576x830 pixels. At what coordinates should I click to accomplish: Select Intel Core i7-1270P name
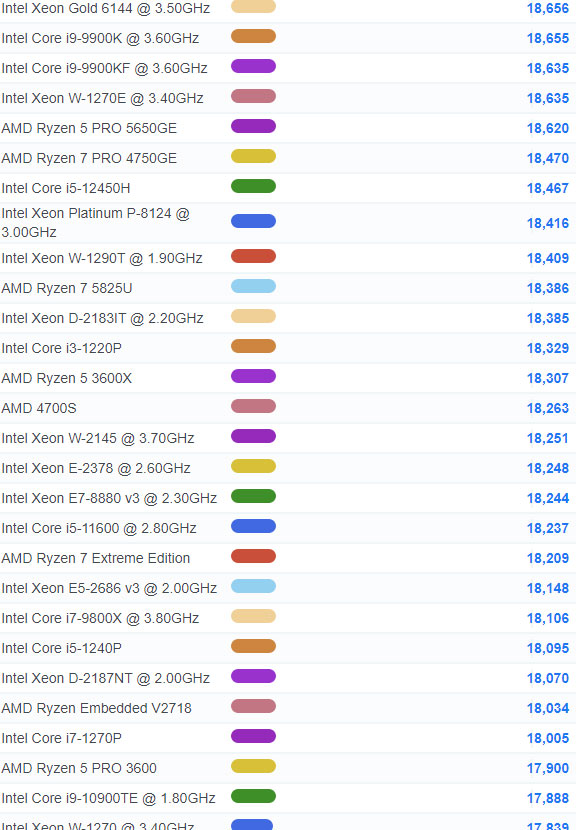pyautogui.click(x=61, y=738)
